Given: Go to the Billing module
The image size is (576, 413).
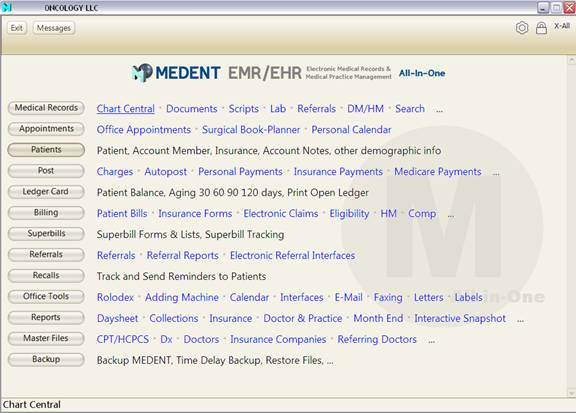Looking at the screenshot, I should tap(46, 213).
